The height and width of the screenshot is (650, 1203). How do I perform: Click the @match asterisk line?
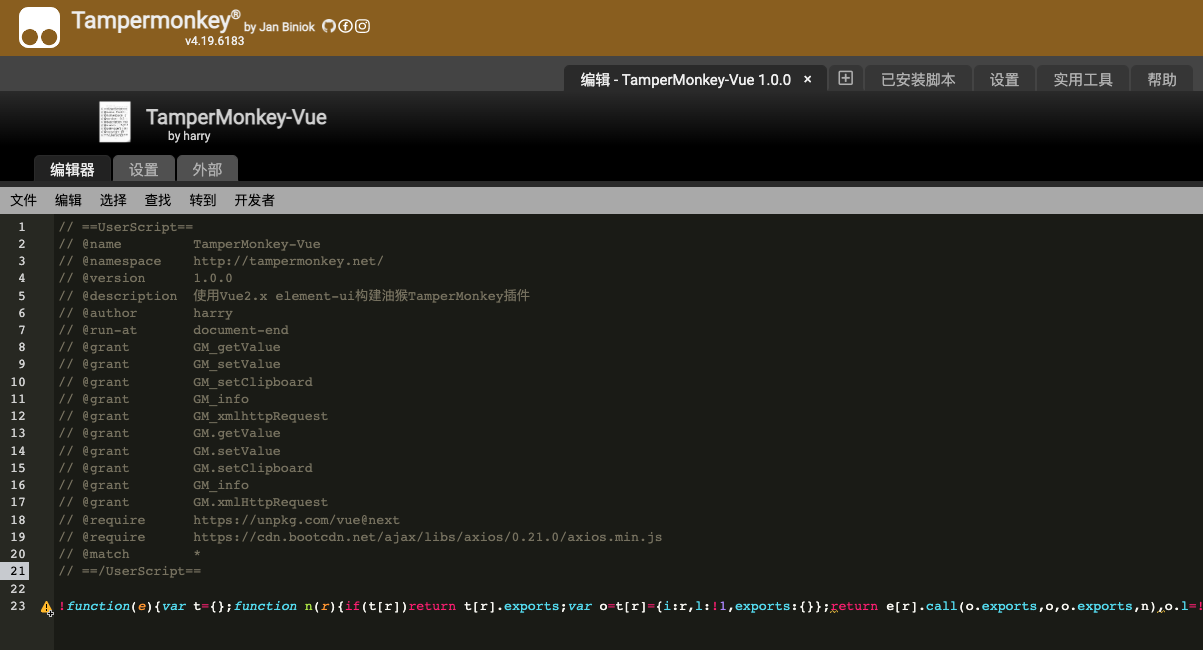tap(130, 554)
